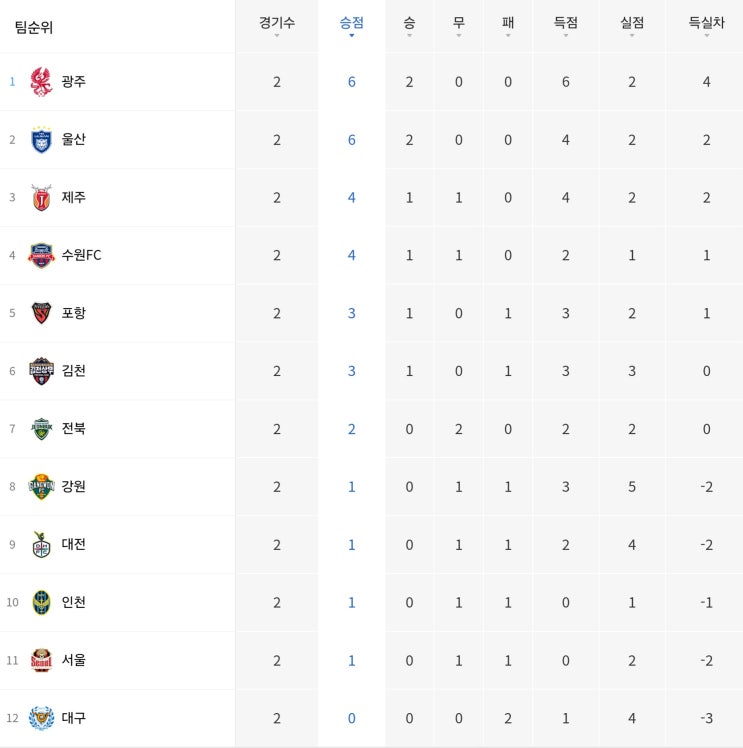The height and width of the screenshot is (748, 743).
Task: Sort table by 승점 column
Action: tap(351, 26)
